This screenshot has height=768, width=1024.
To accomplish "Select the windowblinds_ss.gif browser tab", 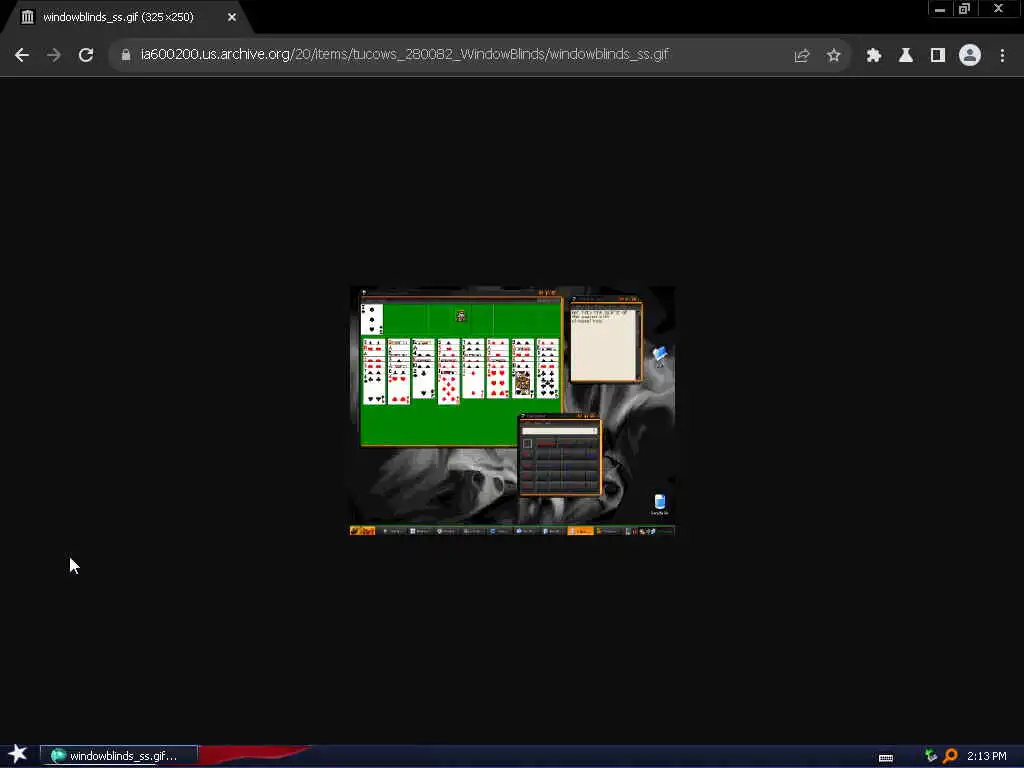I will 127,17.
